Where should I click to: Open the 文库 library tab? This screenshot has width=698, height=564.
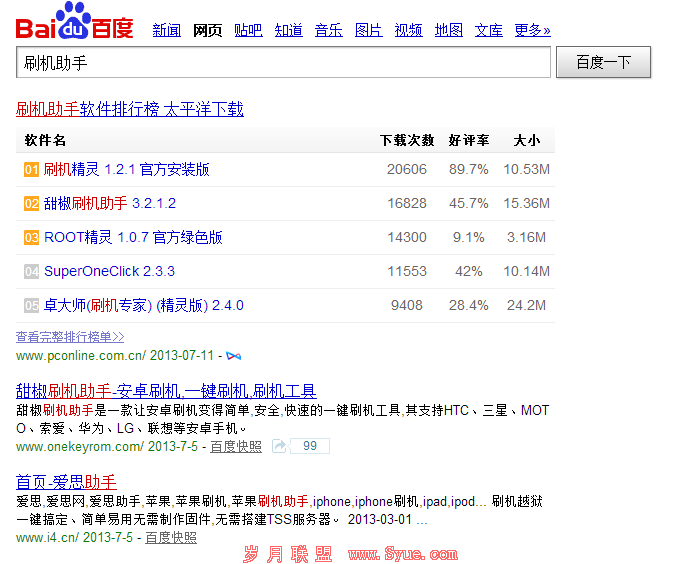tap(488, 30)
